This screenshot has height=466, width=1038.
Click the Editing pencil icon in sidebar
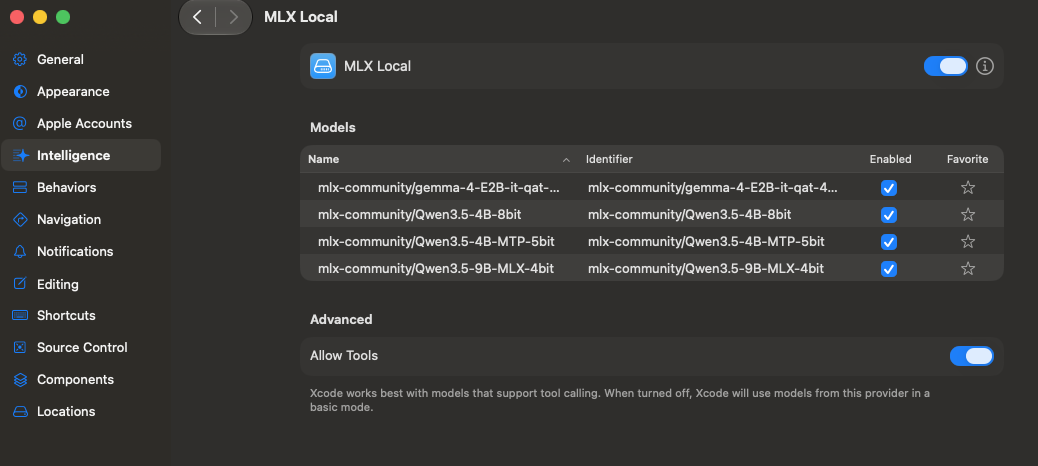[20, 284]
